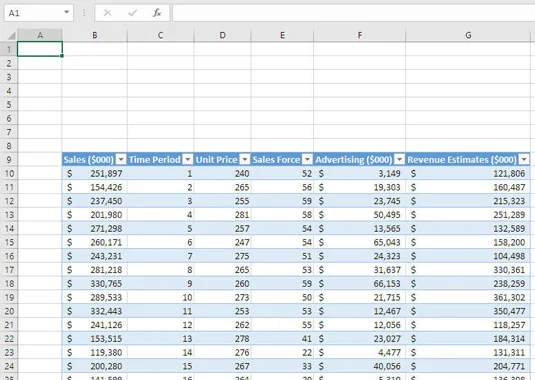Image resolution: width=535 pixels, height=380 pixels.
Task: Open the Revenue Estimates ($000) filter dropdown
Action: [x=524, y=159]
